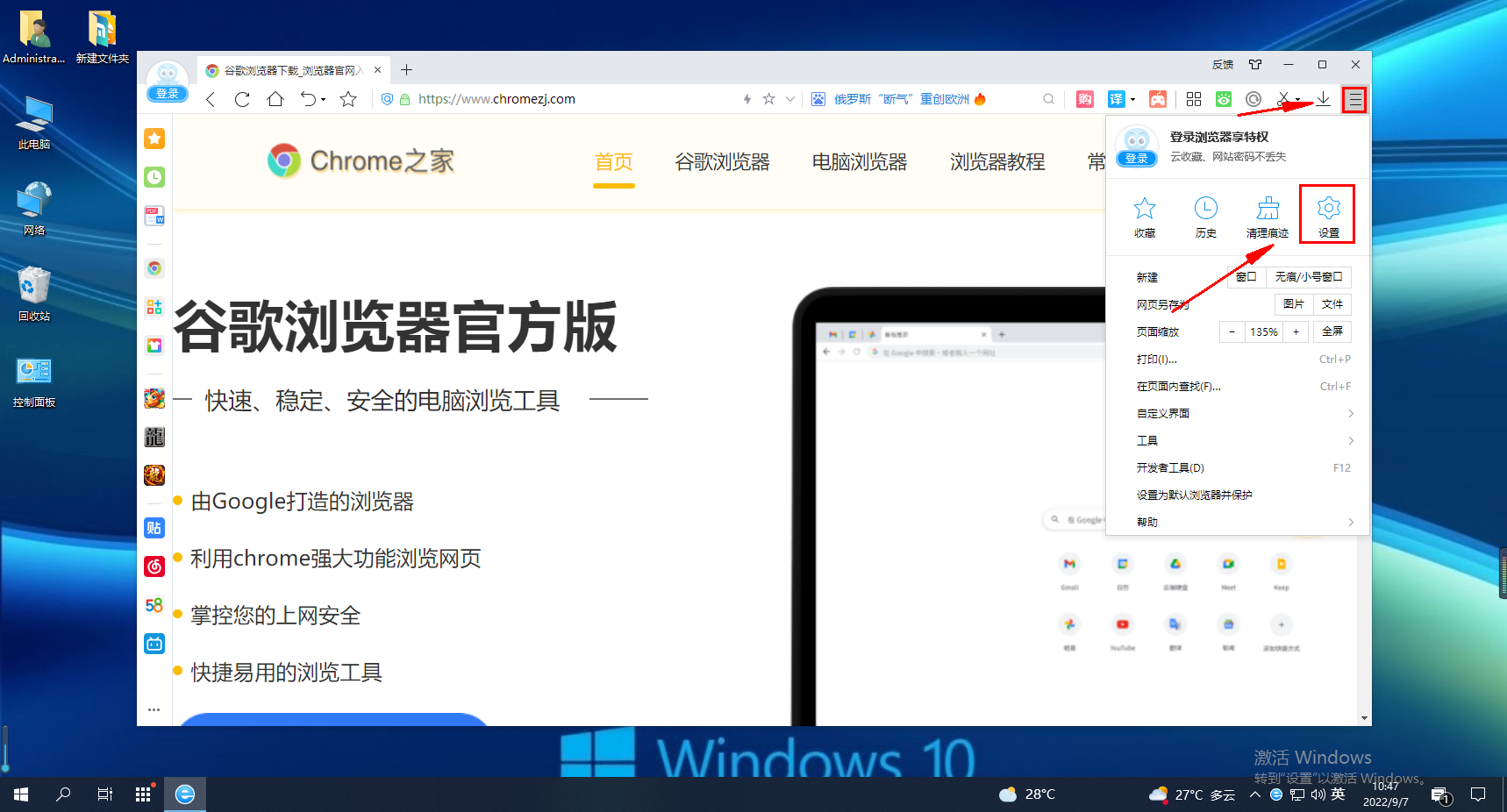Click the browser back arrow
This screenshot has height=812, width=1507.
pyautogui.click(x=211, y=99)
